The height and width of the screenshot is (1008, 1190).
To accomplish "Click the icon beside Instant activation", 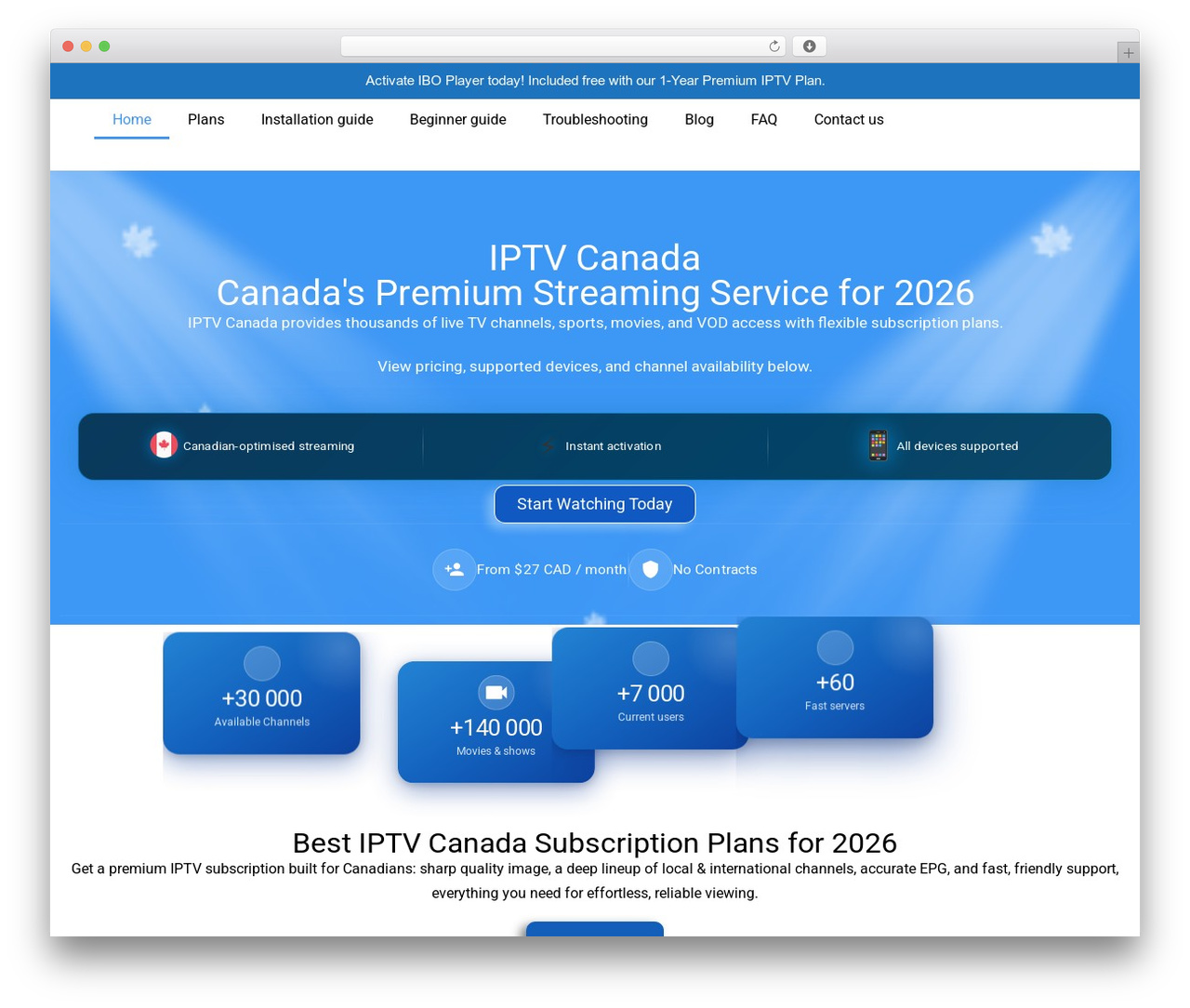I will pyautogui.click(x=549, y=446).
